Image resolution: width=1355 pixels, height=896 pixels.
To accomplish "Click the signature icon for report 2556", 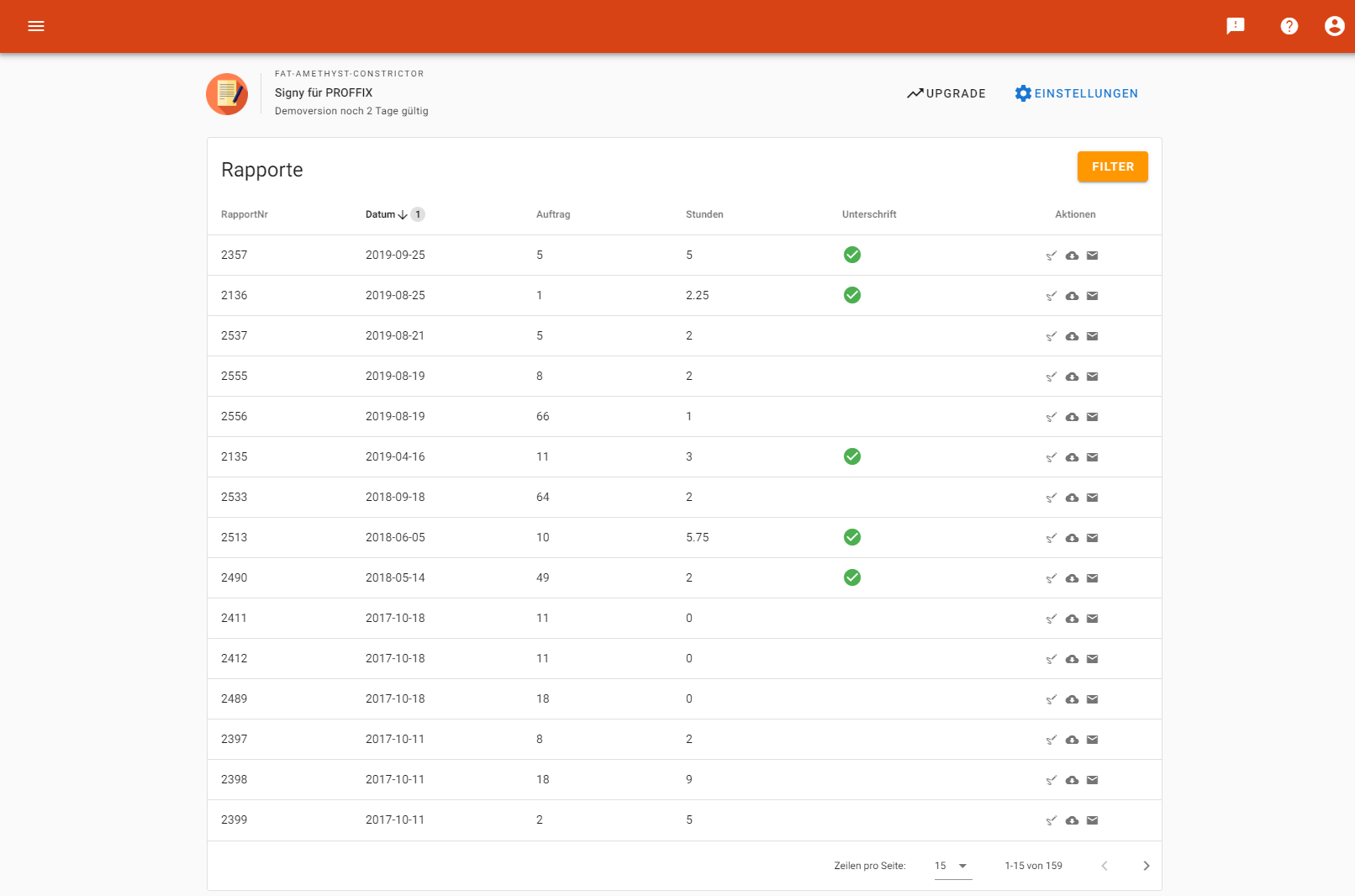I will click(1051, 417).
